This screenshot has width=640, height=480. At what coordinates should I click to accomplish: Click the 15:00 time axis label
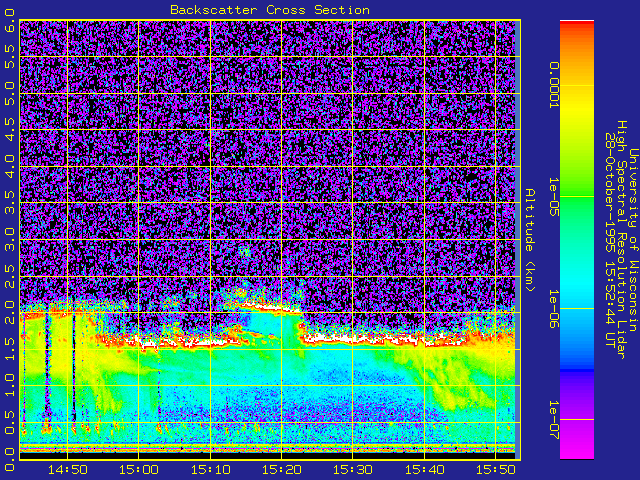139,470
